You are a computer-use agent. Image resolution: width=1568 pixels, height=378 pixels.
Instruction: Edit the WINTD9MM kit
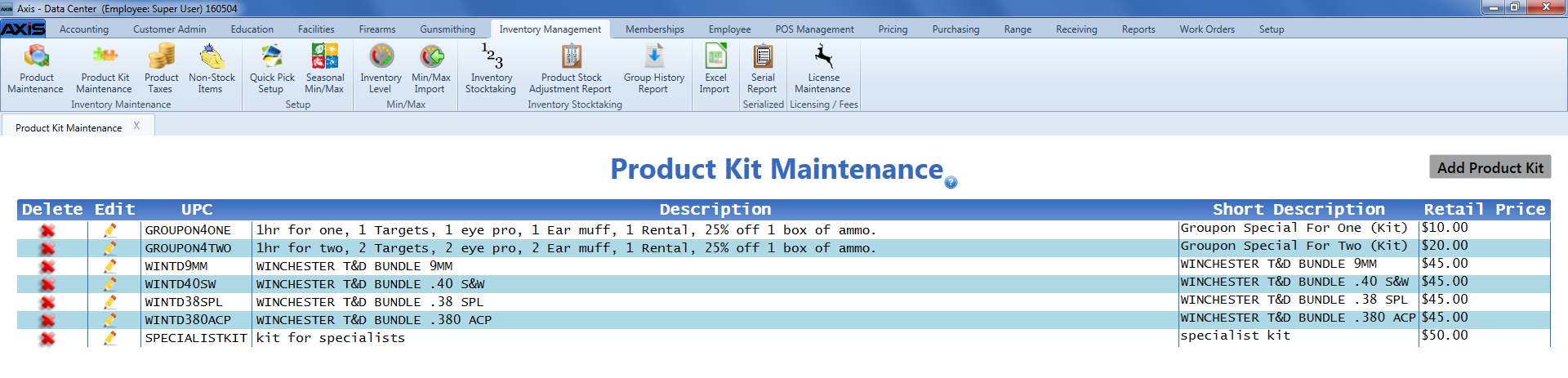tap(110, 266)
